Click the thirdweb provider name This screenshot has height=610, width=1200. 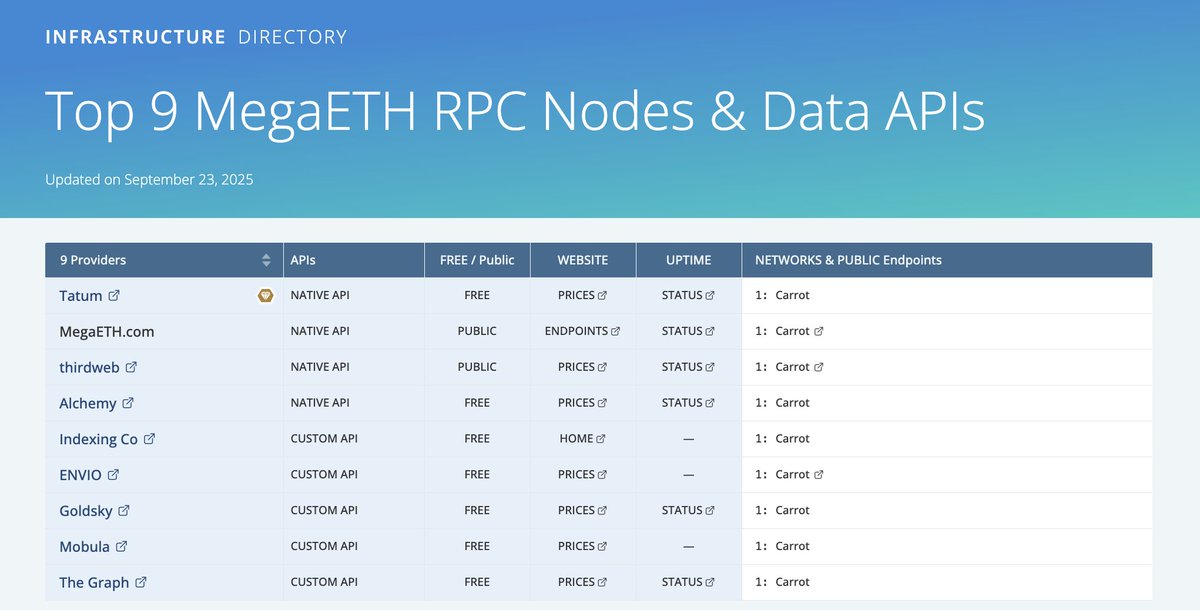(x=89, y=367)
